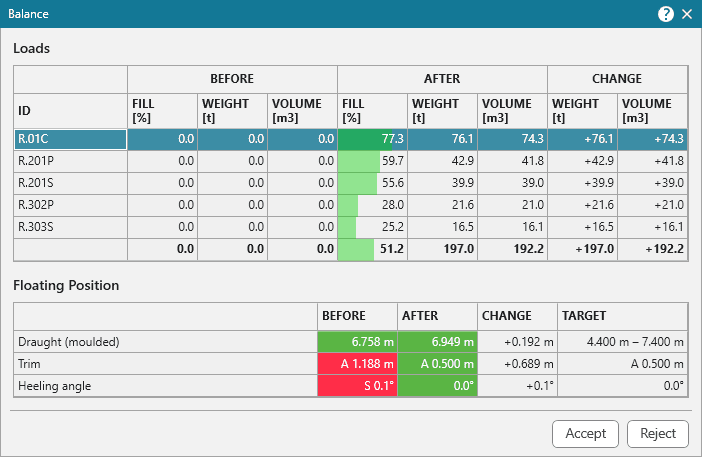702x457 pixels.
Task: Click the total after volume 192.2
Action: click(x=512, y=249)
